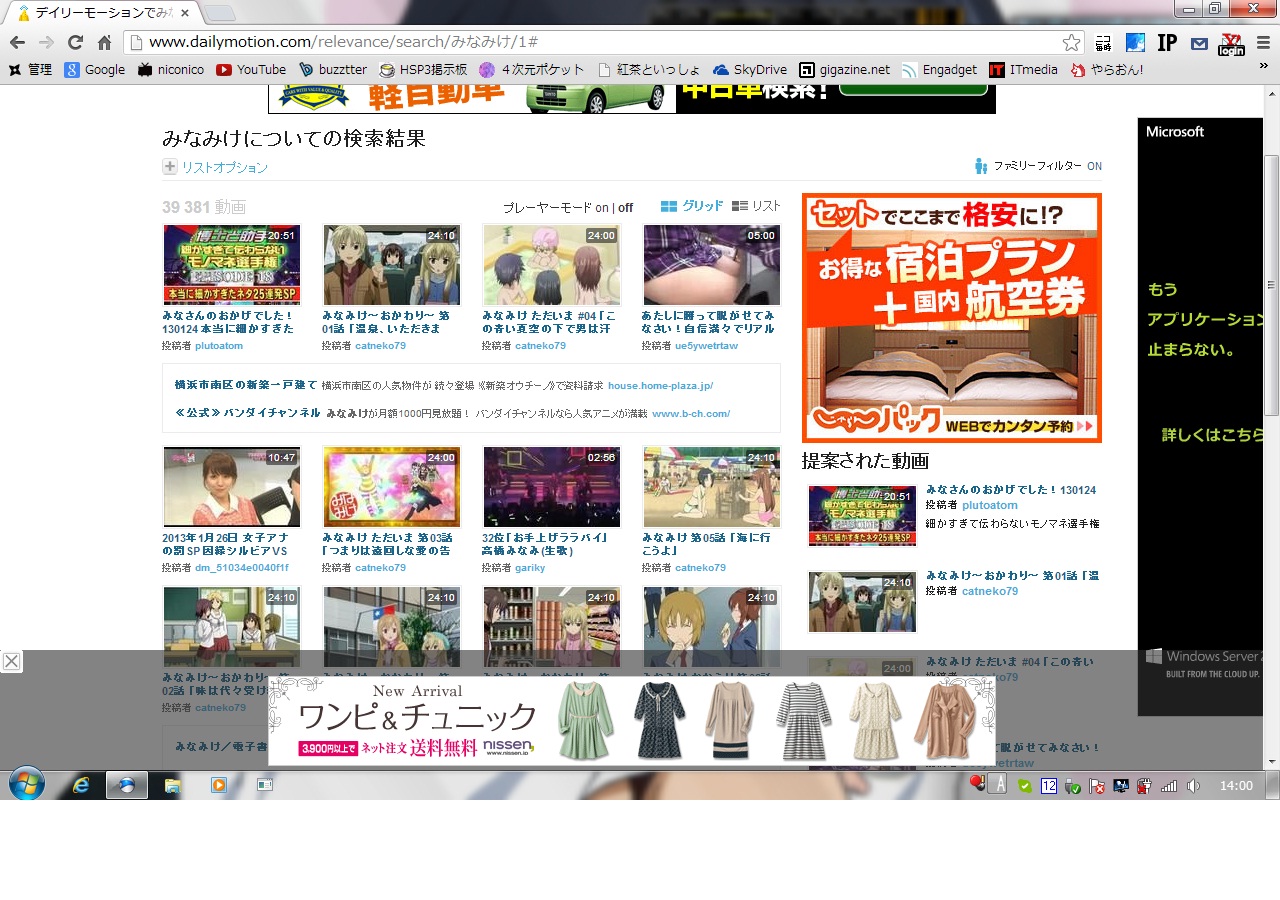
Task: Open the 4次元ポケット bookmark
Action: point(532,70)
